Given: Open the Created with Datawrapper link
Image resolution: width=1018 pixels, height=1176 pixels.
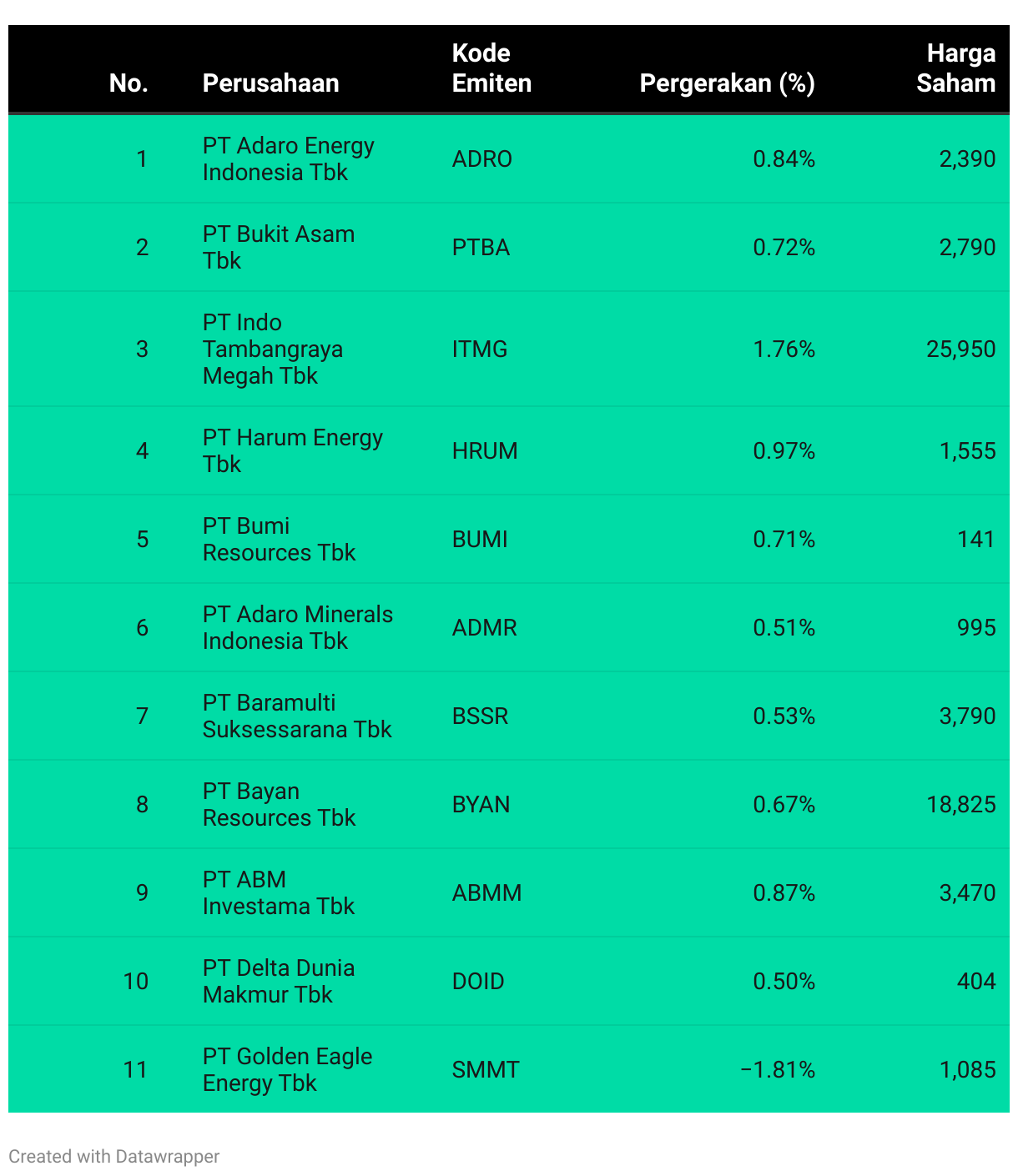Looking at the screenshot, I should 114,1156.
